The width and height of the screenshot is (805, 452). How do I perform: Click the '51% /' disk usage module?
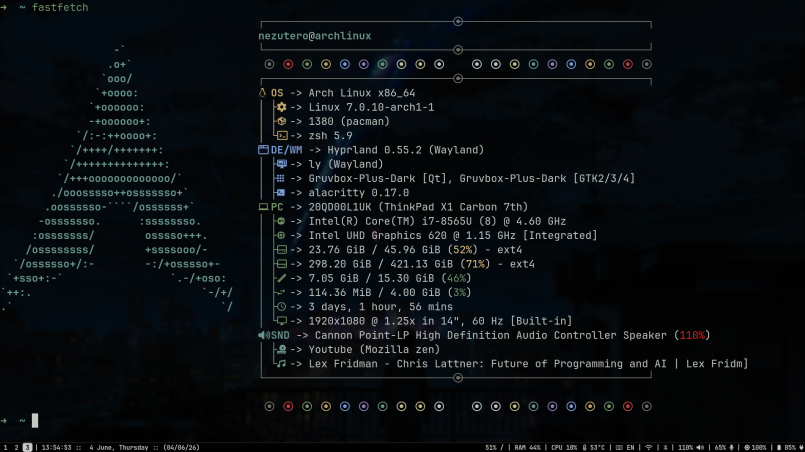[x=494, y=447]
